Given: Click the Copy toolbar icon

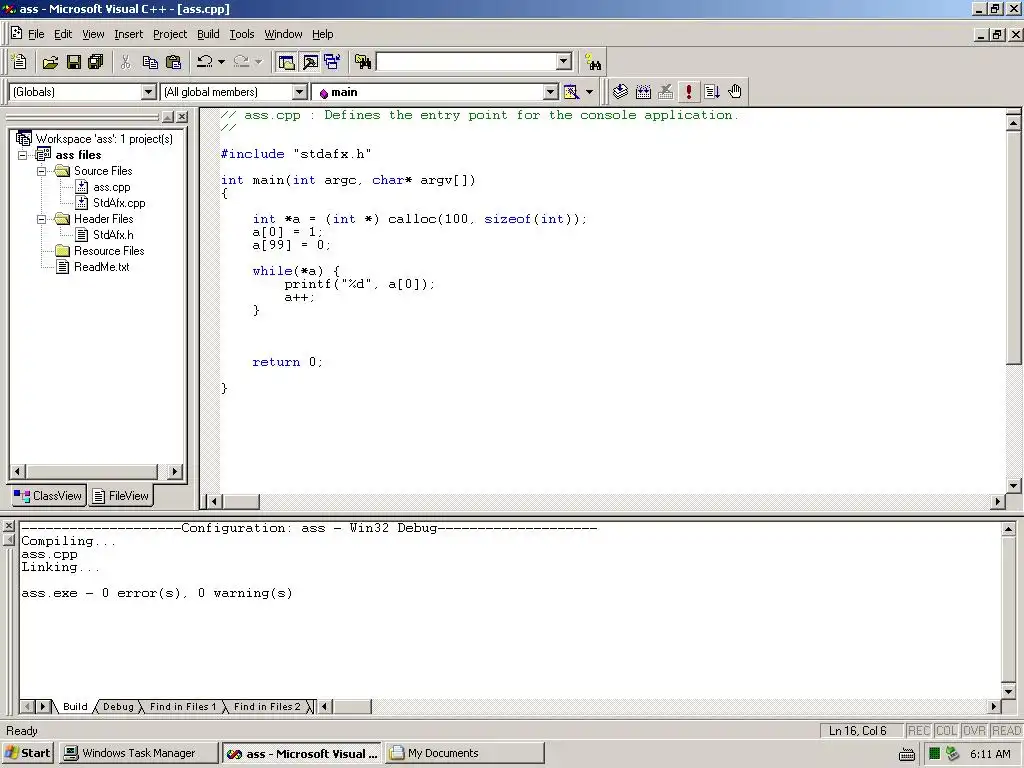Looking at the screenshot, I should click(x=150, y=62).
